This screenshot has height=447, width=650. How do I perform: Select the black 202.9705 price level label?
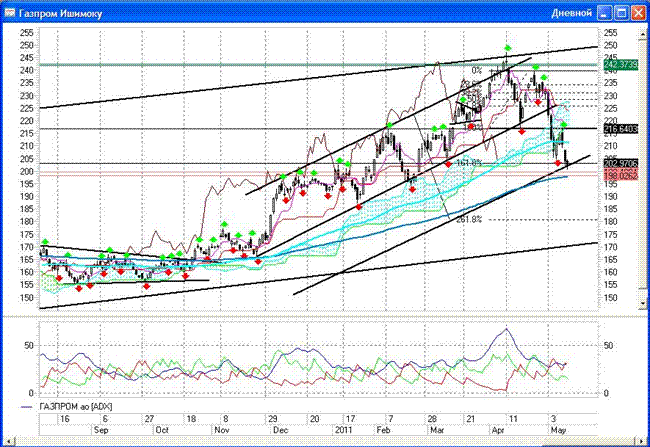click(621, 163)
